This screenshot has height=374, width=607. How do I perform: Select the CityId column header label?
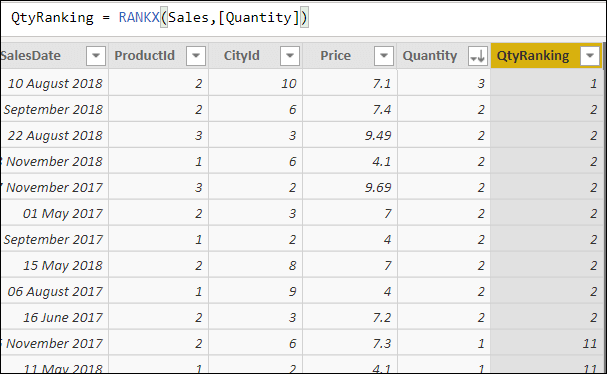(x=242, y=56)
